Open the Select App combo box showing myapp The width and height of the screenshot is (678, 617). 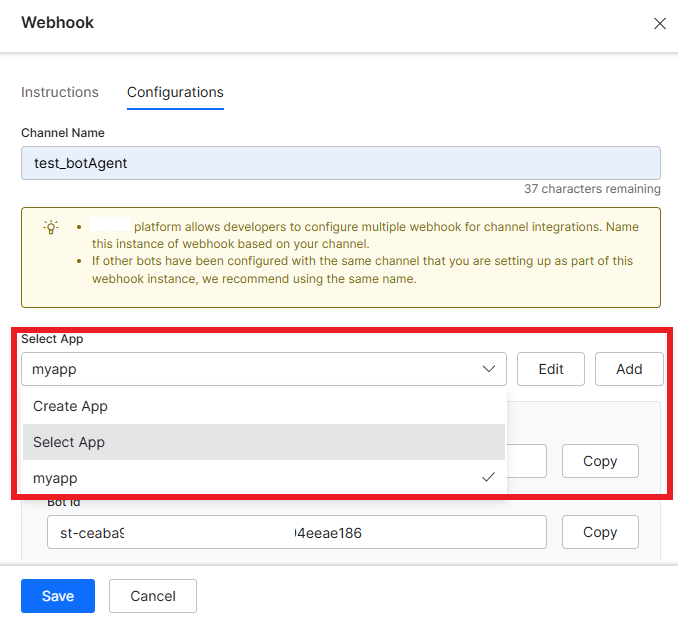(x=250, y=369)
